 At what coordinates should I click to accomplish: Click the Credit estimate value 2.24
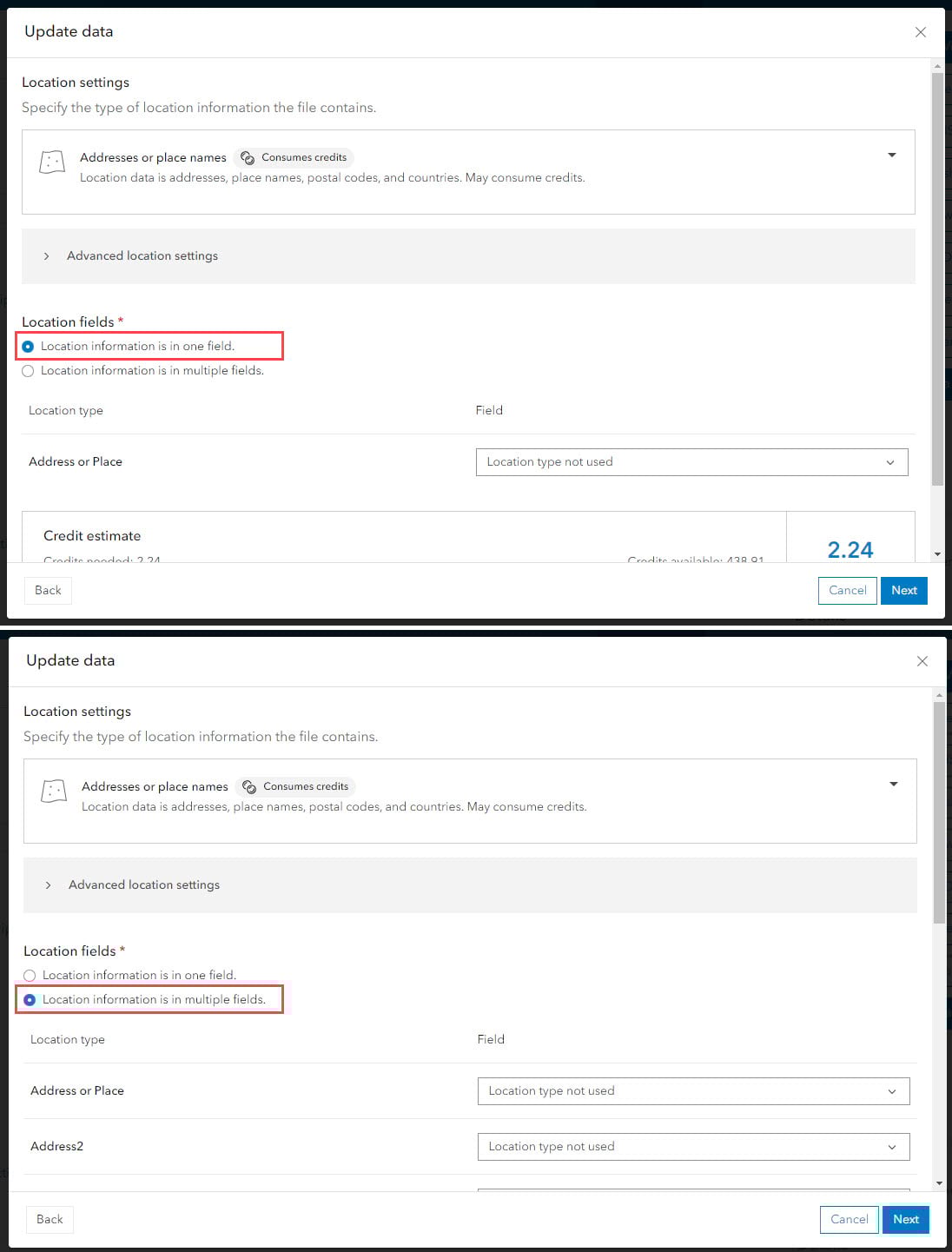(x=851, y=549)
